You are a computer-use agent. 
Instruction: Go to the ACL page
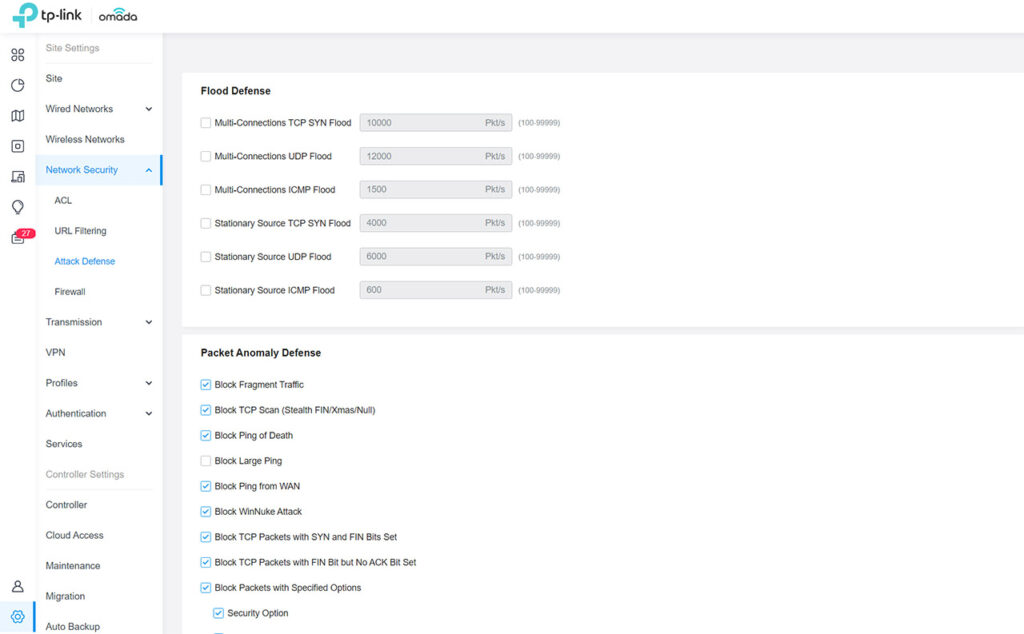pos(63,200)
